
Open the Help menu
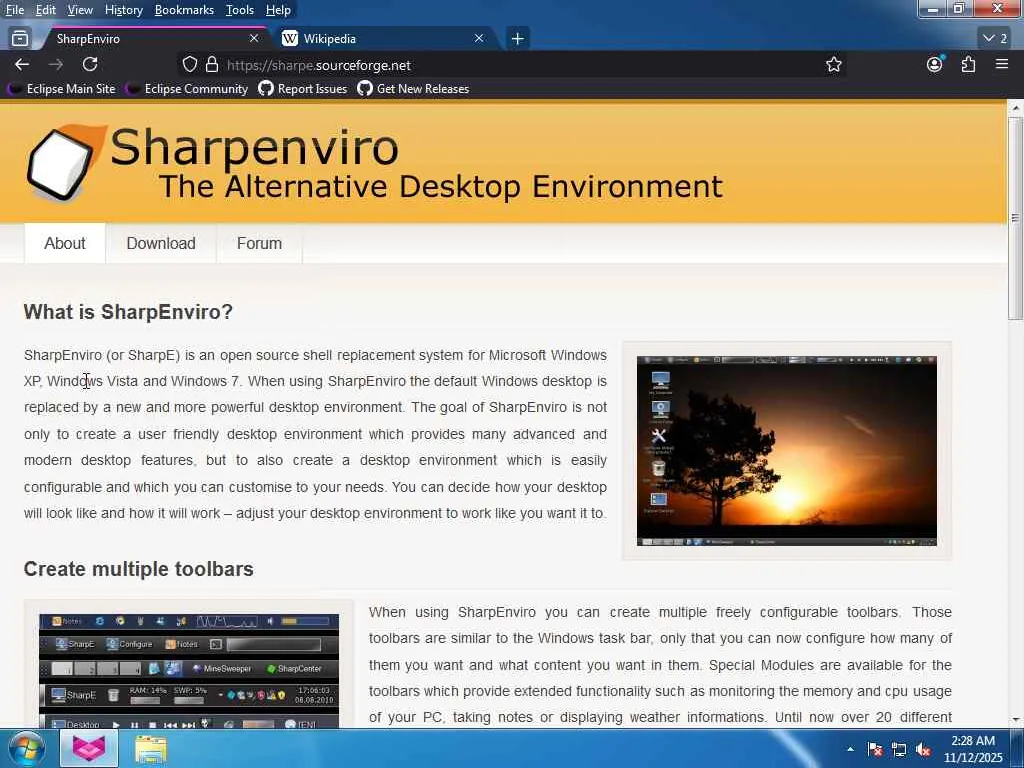coord(278,10)
